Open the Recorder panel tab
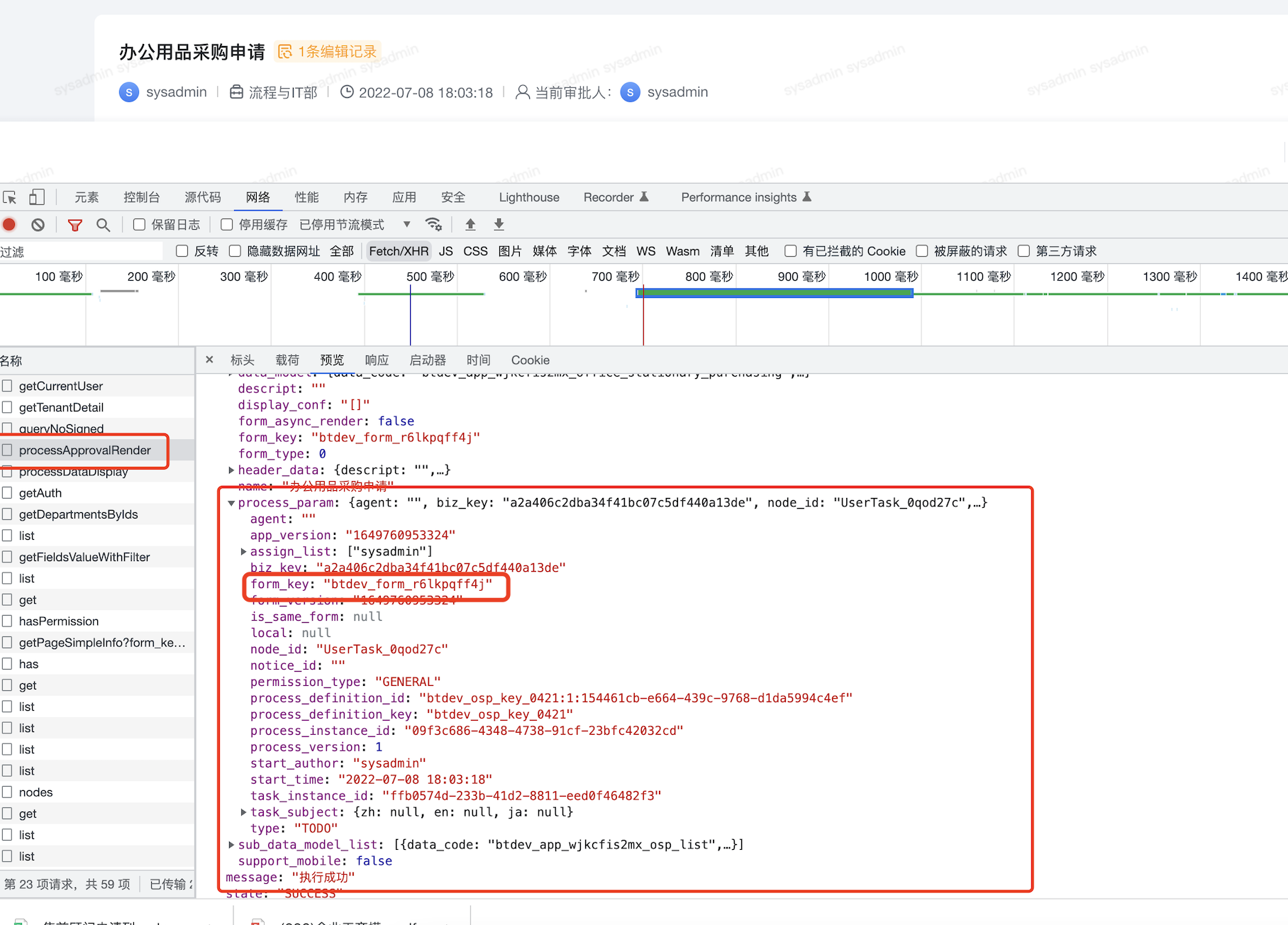The width and height of the screenshot is (1288, 925). pos(616,197)
